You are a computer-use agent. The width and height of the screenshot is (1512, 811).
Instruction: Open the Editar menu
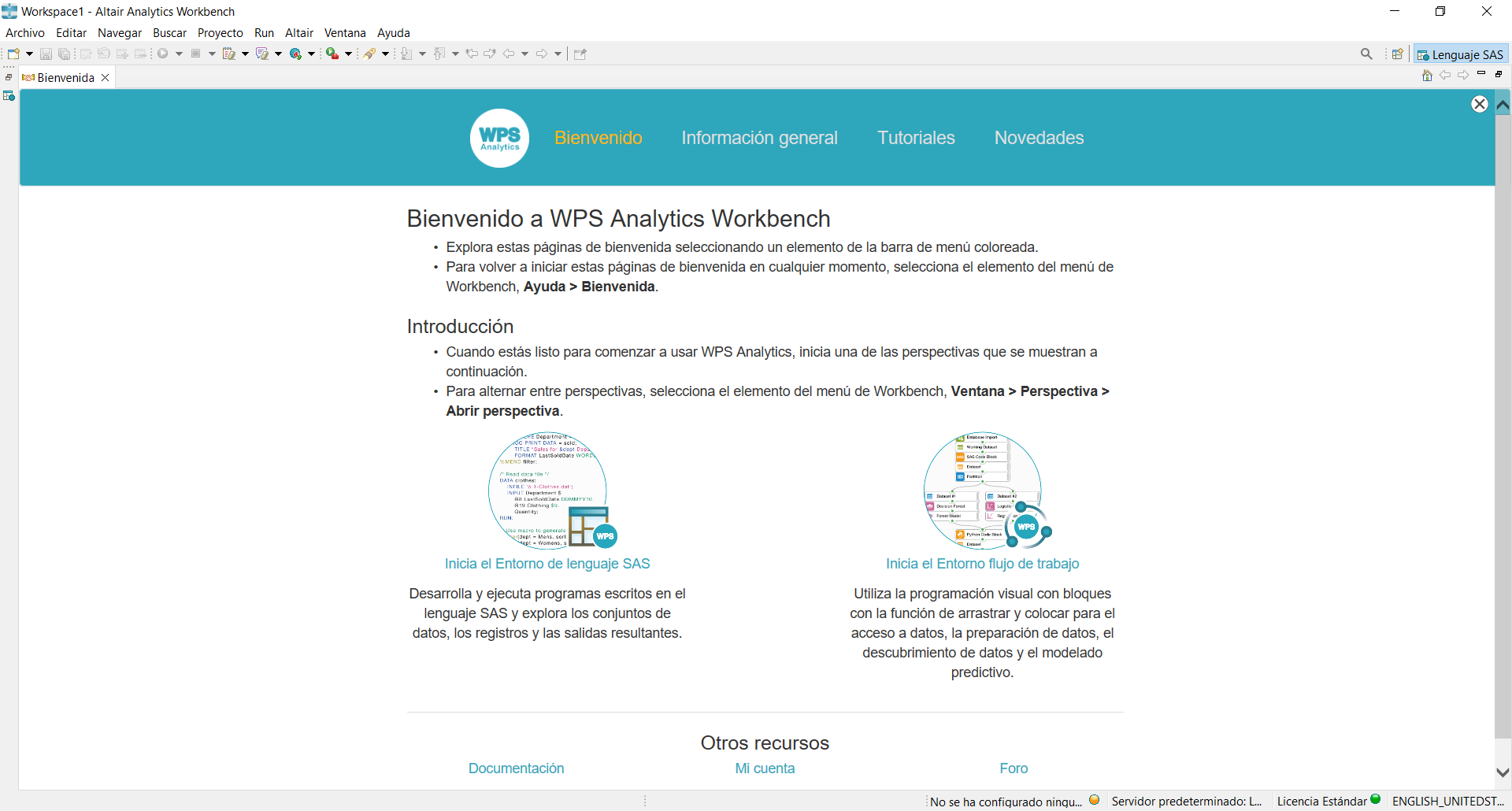(71, 33)
